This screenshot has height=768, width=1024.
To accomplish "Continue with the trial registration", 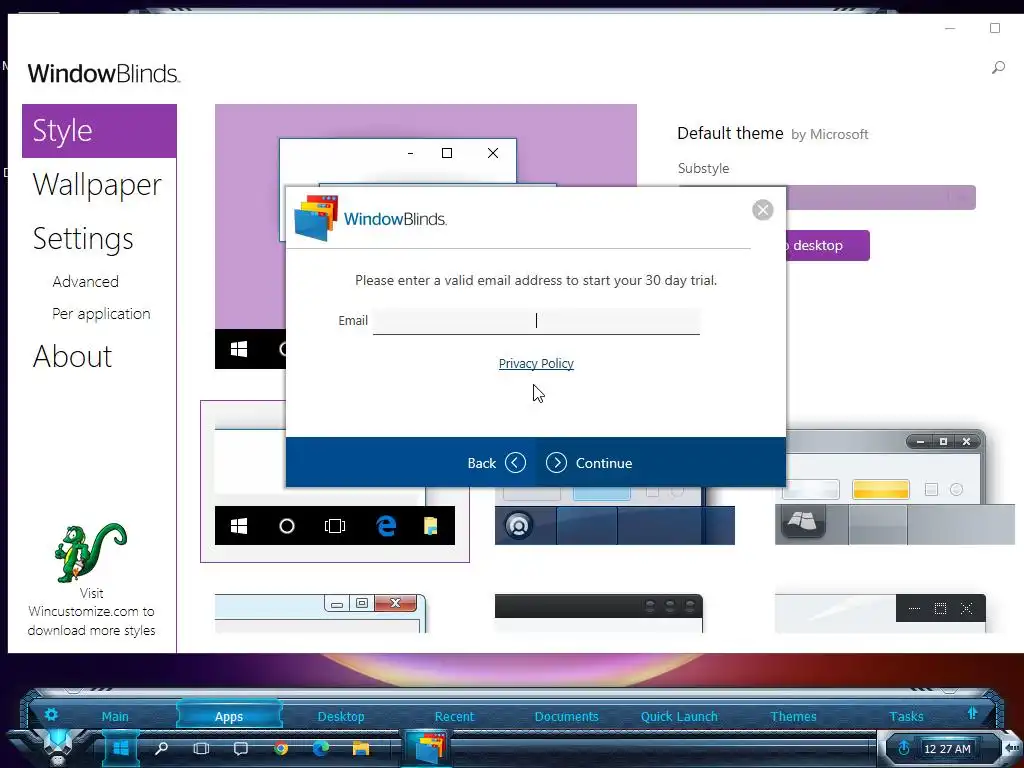I will [x=589, y=463].
